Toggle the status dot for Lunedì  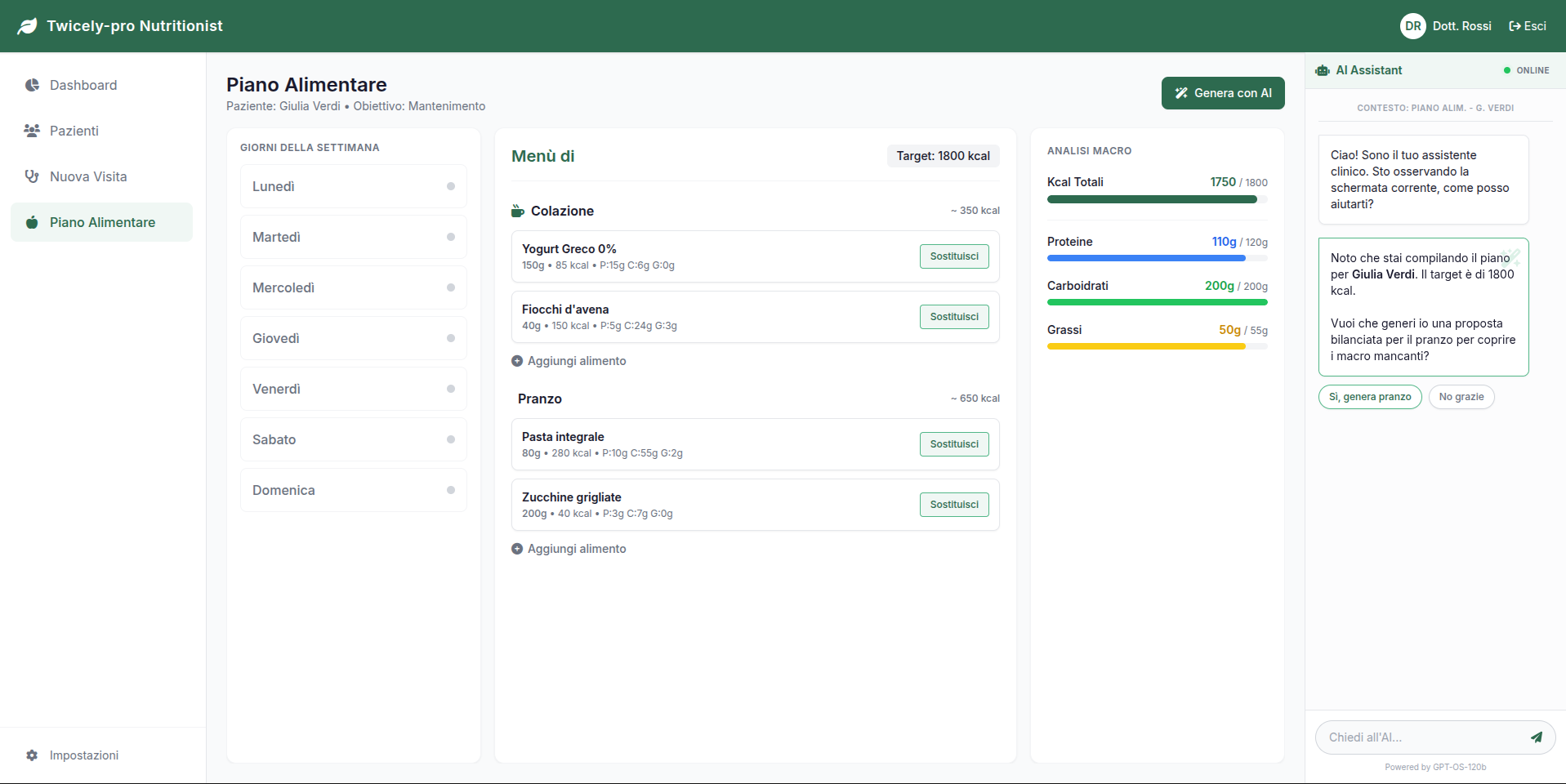tap(451, 186)
